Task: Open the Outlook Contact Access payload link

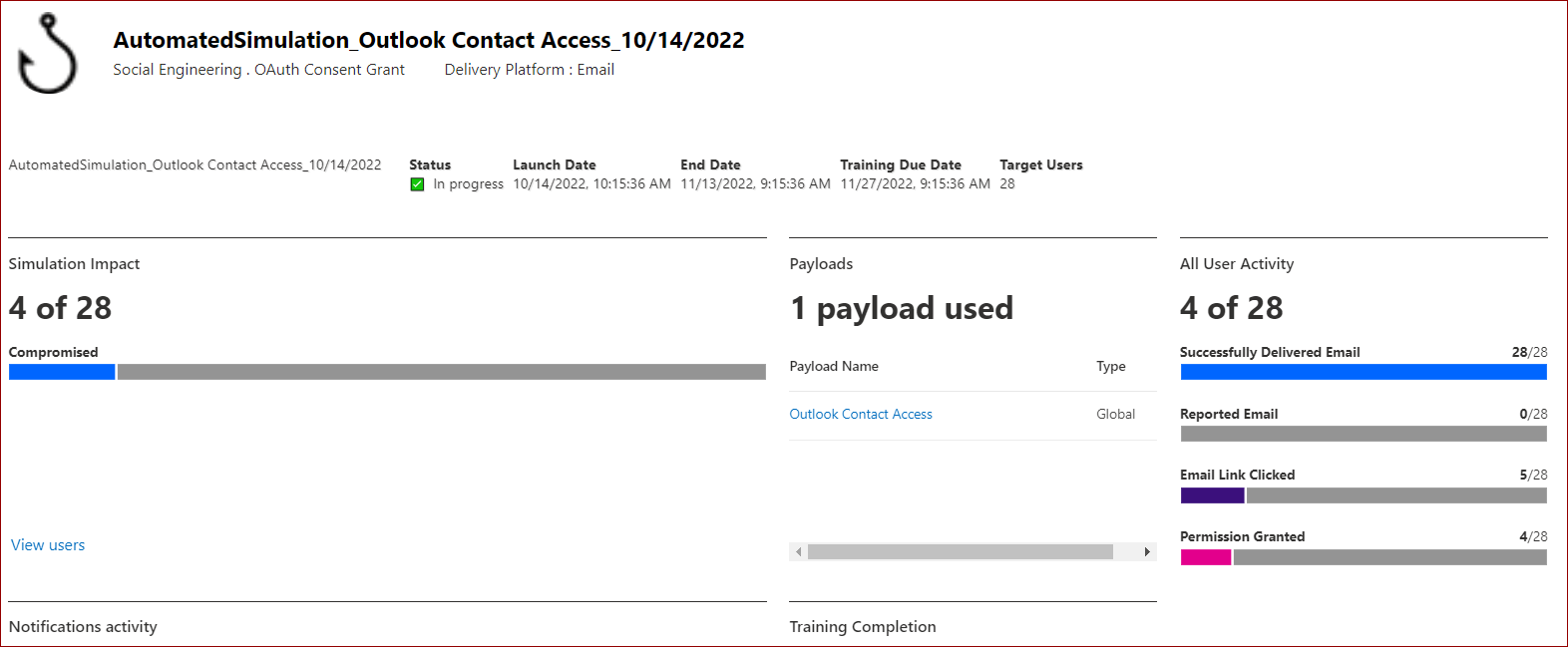Action: click(x=861, y=414)
